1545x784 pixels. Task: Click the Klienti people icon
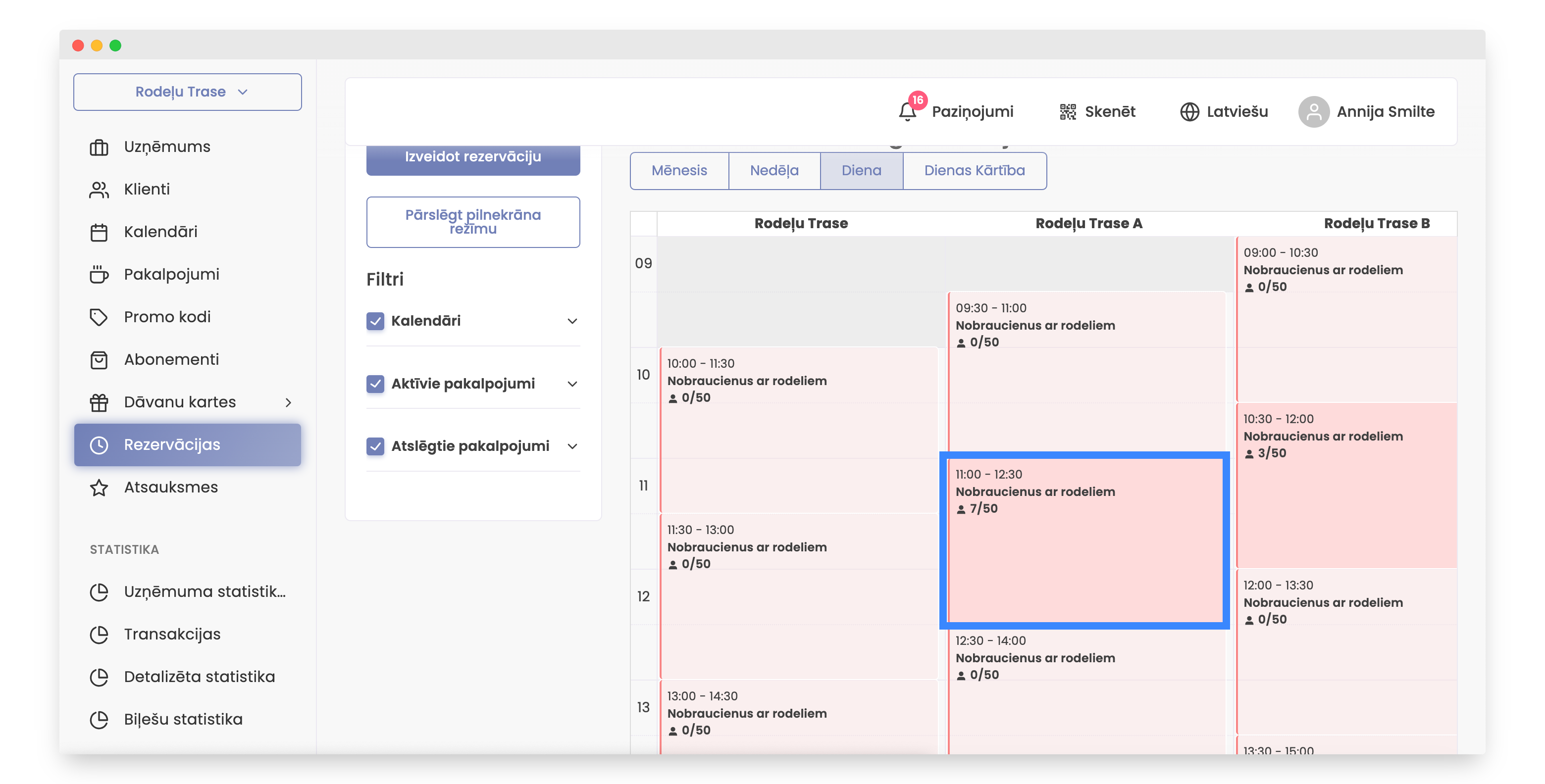99,190
